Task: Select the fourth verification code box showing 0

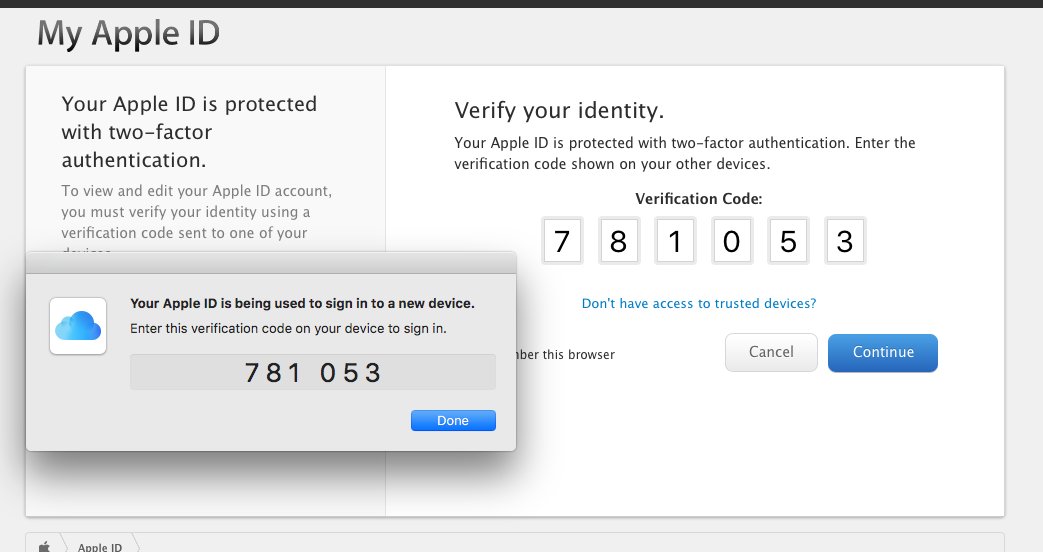Action: pos(732,241)
